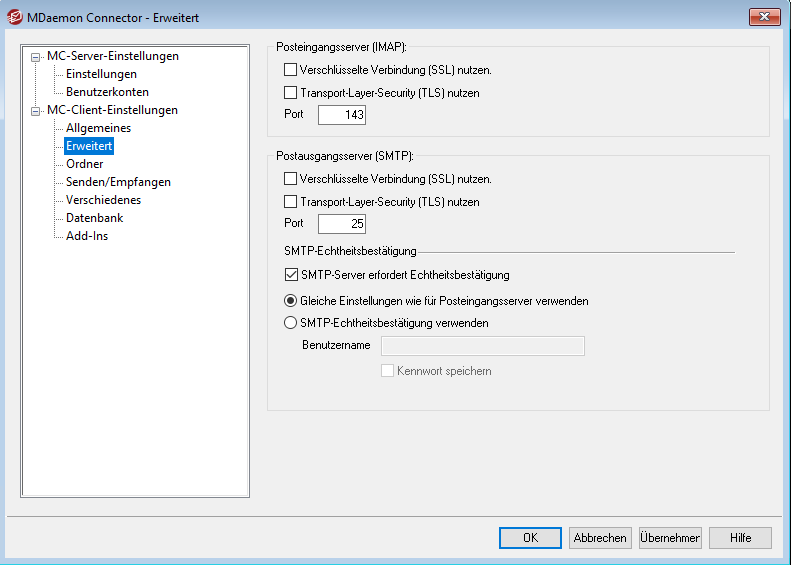Open Einstellungen under MC-Server-Einstellungen
This screenshot has width=791, height=565.
[x=101, y=74]
